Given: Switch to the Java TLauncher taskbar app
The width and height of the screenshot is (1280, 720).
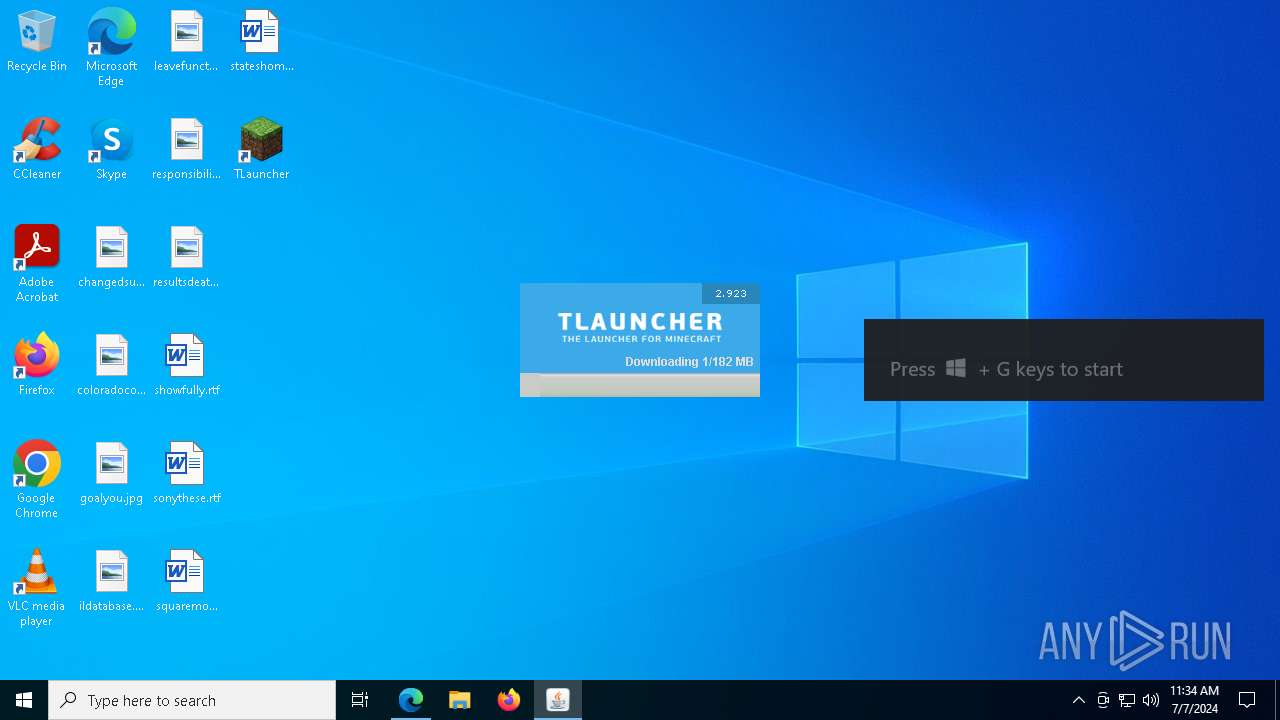Looking at the screenshot, I should coord(558,700).
